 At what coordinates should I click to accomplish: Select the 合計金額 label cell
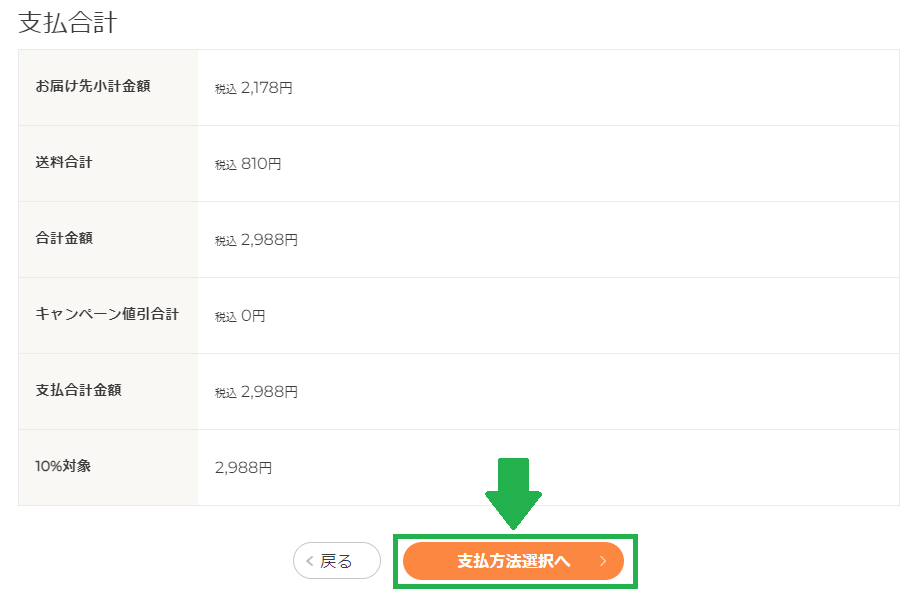coord(108,239)
